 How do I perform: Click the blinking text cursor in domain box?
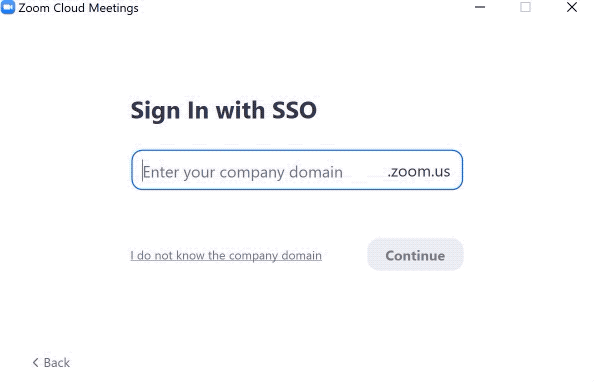coord(142,171)
